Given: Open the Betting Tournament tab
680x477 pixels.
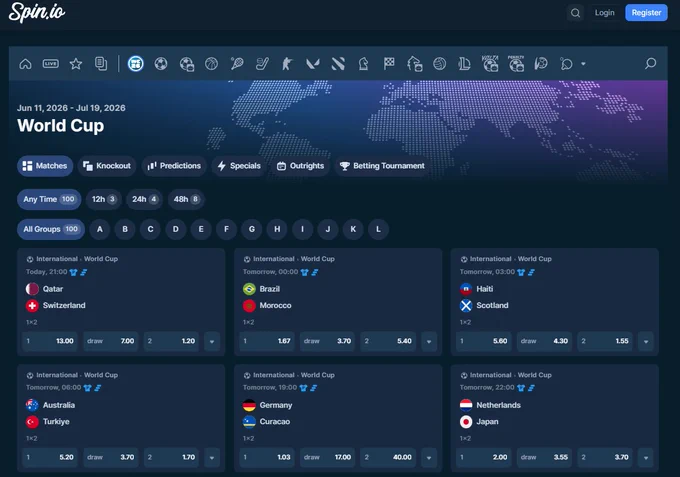Looking at the screenshot, I should tap(382, 166).
